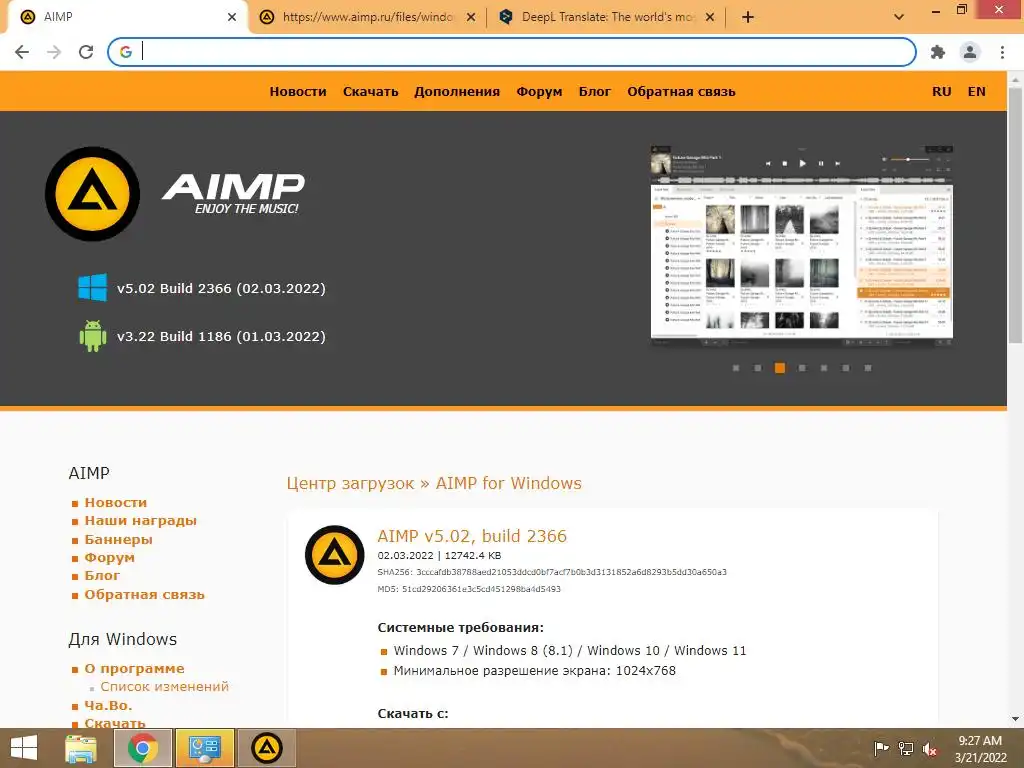Image resolution: width=1024 pixels, height=768 pixels.
Task: Open Обратная связь in the sidebar
Action: coord(144,594)
